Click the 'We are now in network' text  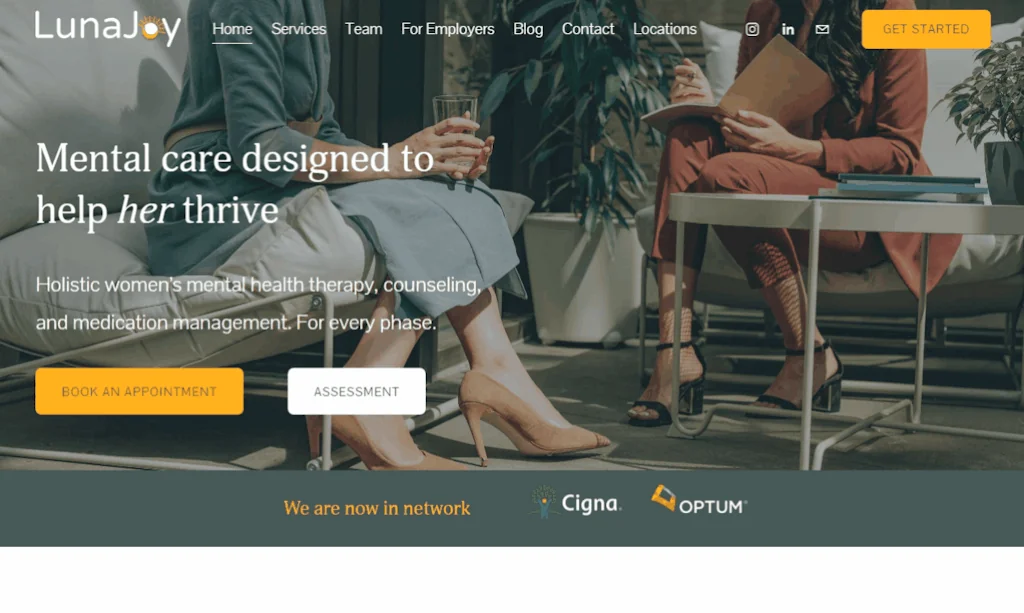pos(377,508)
